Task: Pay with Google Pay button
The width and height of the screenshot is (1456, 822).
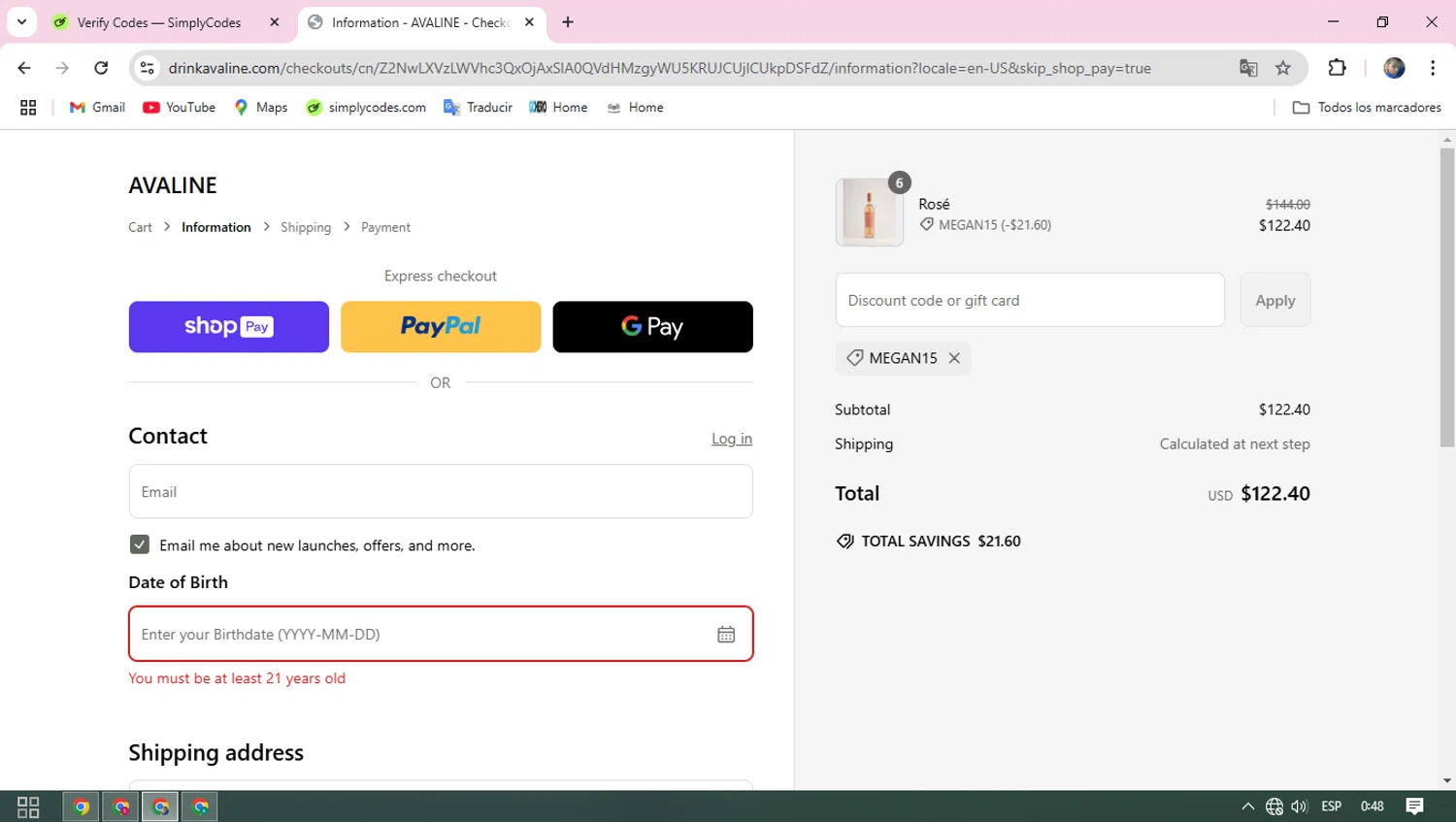Action: [652, 327]
